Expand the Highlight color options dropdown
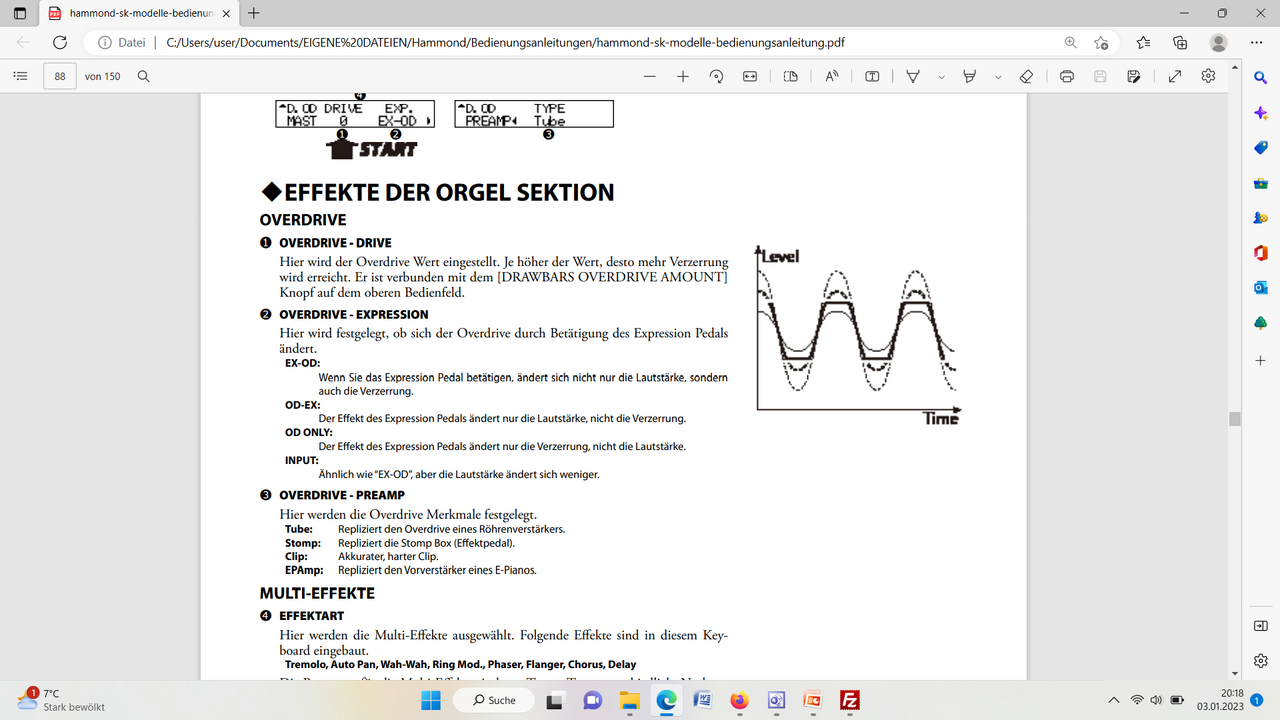The width and height of the screenshot is (1280, 720). [997, 76]
